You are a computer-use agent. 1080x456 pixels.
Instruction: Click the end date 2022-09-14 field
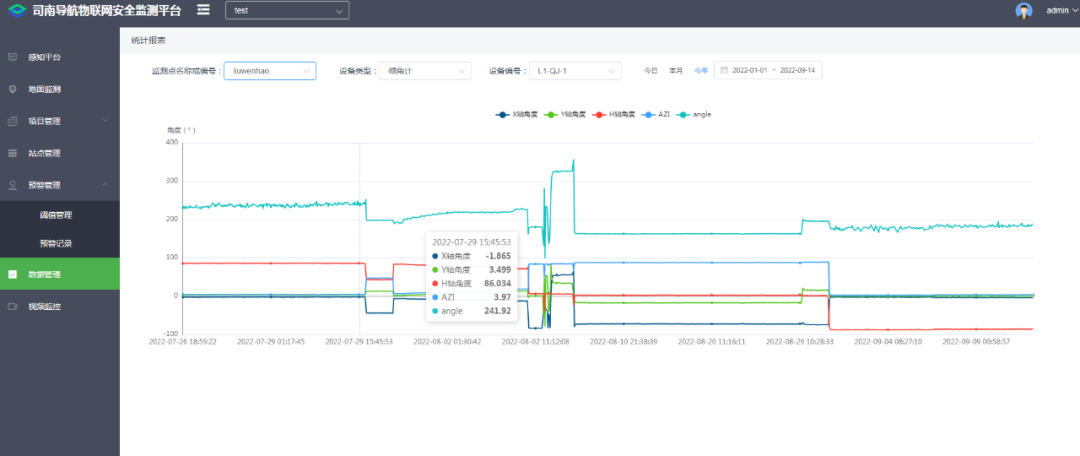(797, 71)
